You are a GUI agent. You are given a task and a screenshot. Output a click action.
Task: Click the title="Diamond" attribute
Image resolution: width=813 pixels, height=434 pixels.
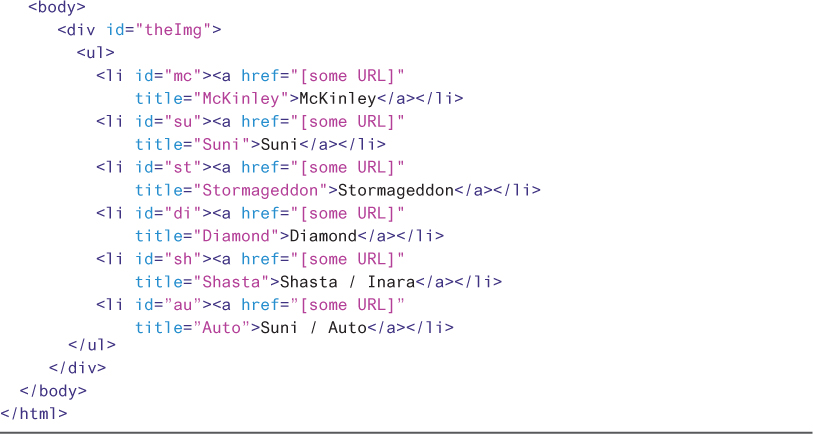click(x=207, y=235)
